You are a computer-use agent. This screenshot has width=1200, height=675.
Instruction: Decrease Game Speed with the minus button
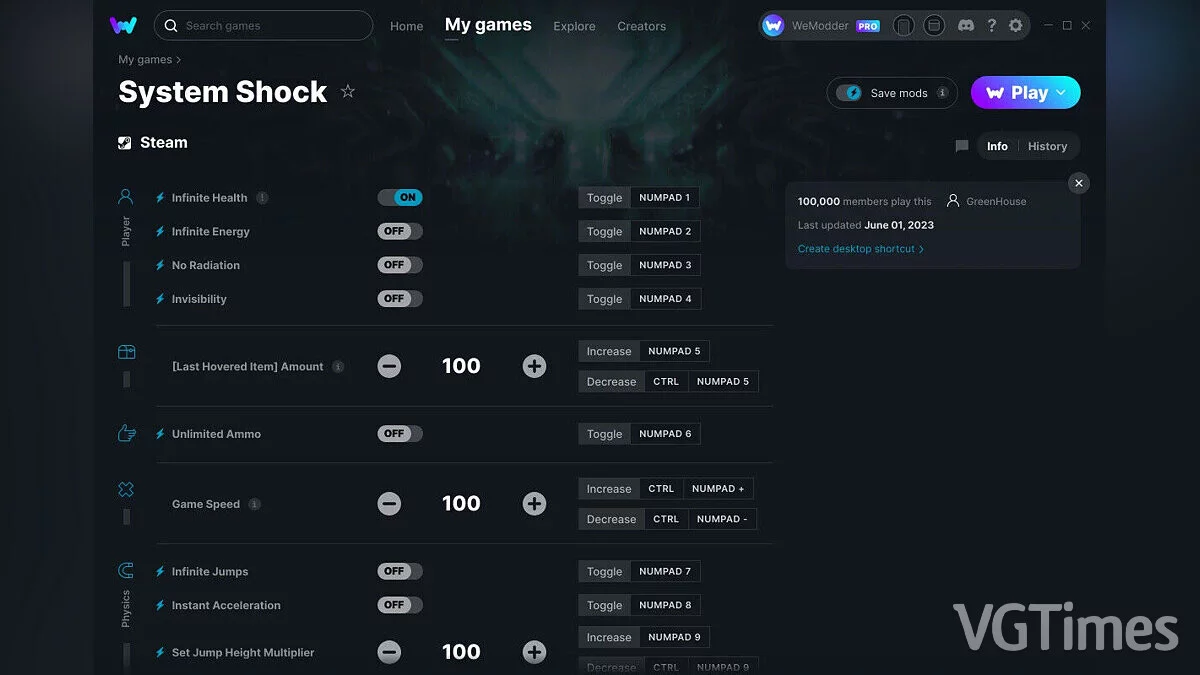tap(389, 504)
